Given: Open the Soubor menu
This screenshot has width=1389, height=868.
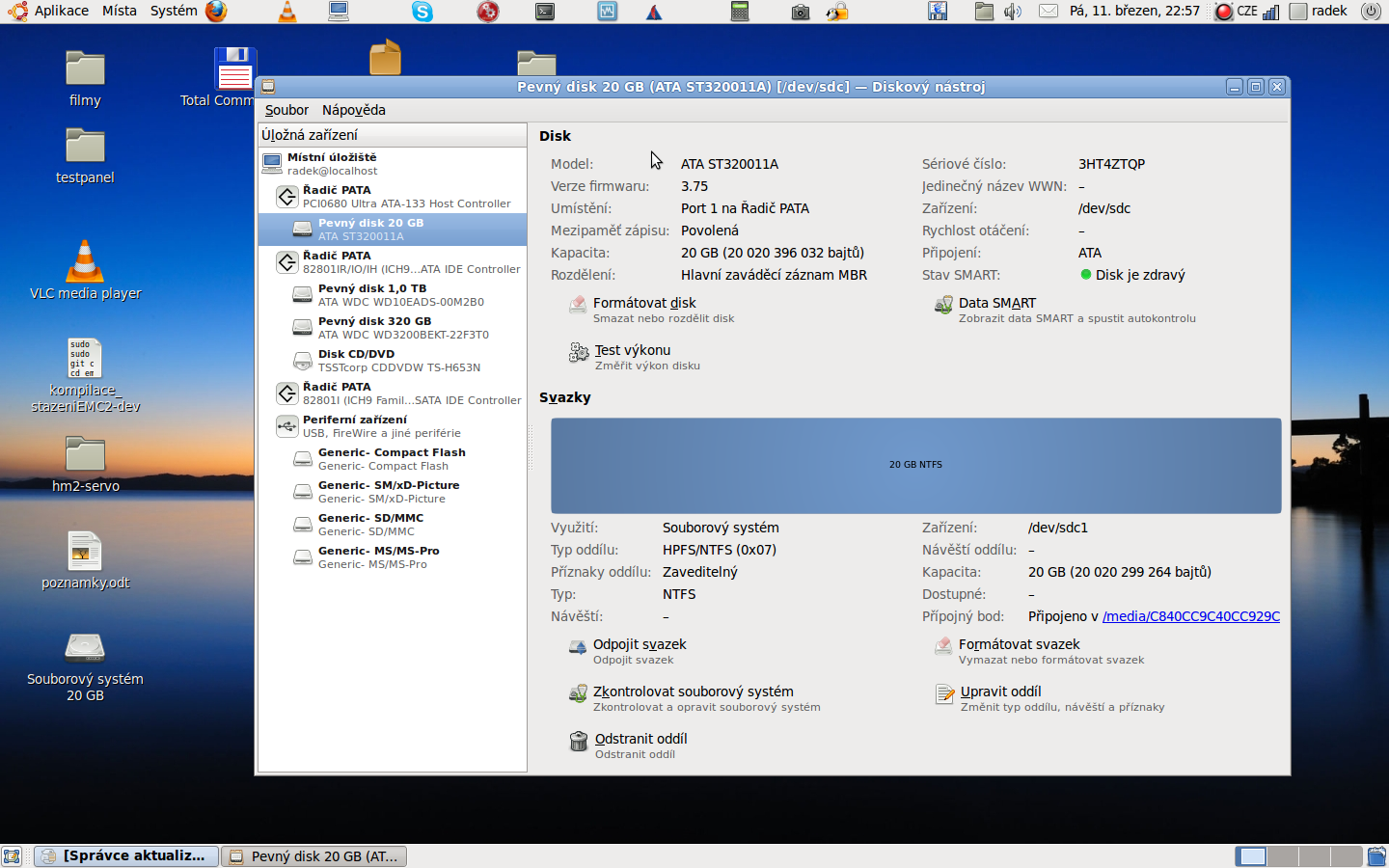Looking at the screenshot, I should 286,110.
